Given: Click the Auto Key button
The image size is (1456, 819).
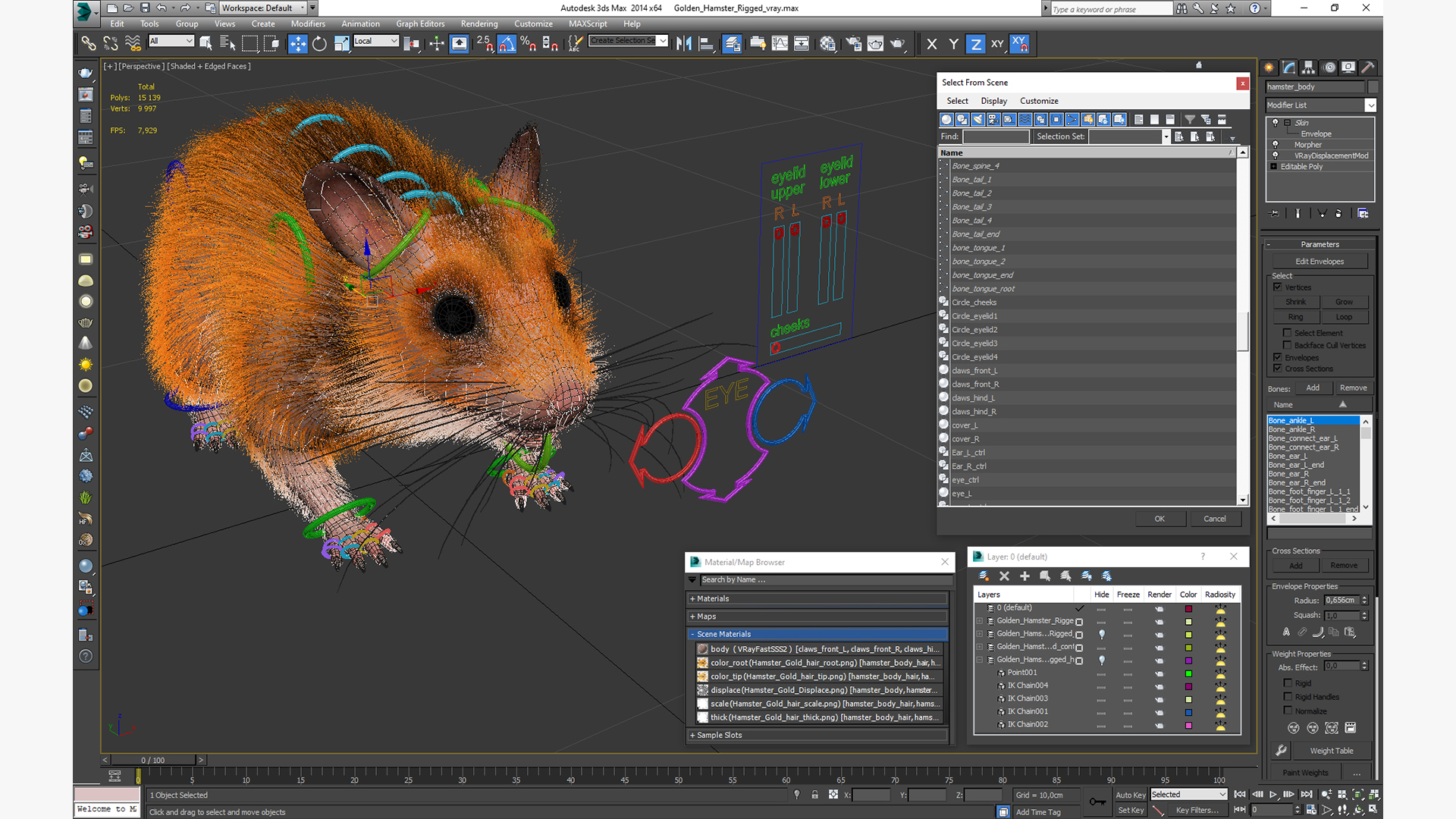Looking at the screenshot, I should click(x=1130, y=795).
